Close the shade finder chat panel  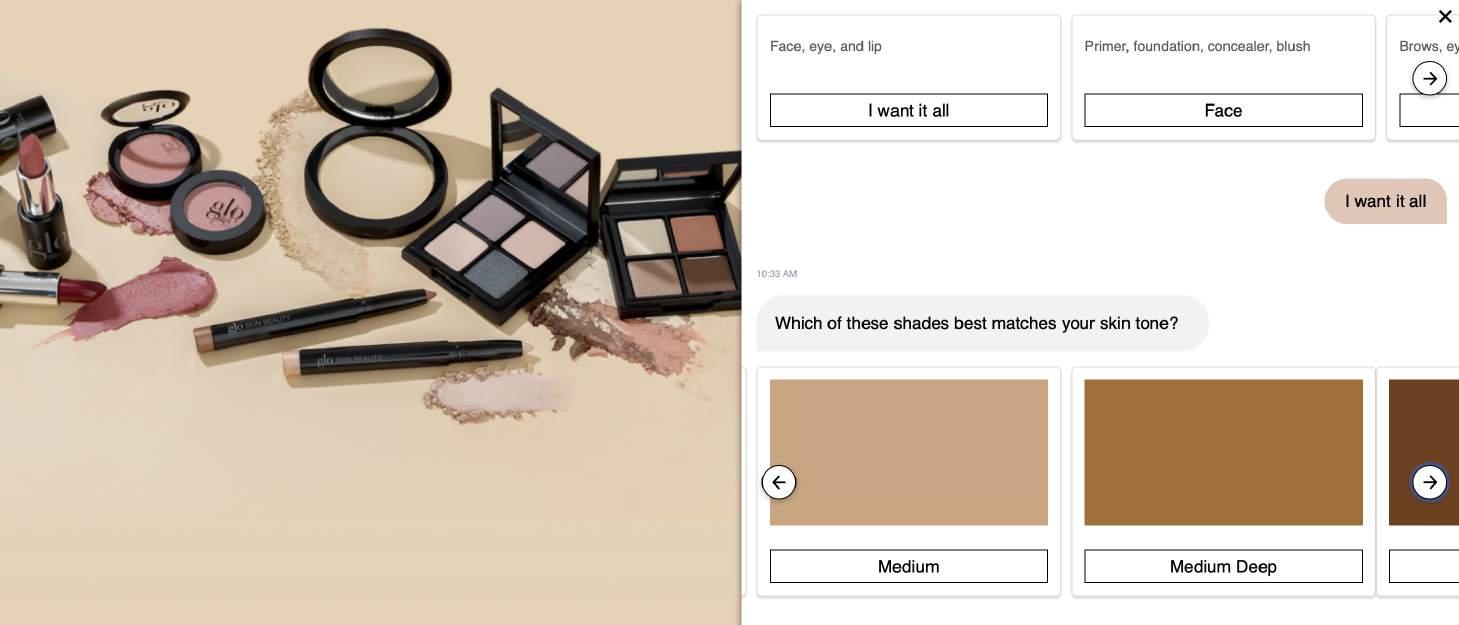pyautogui.click(x=1444, y=17)
